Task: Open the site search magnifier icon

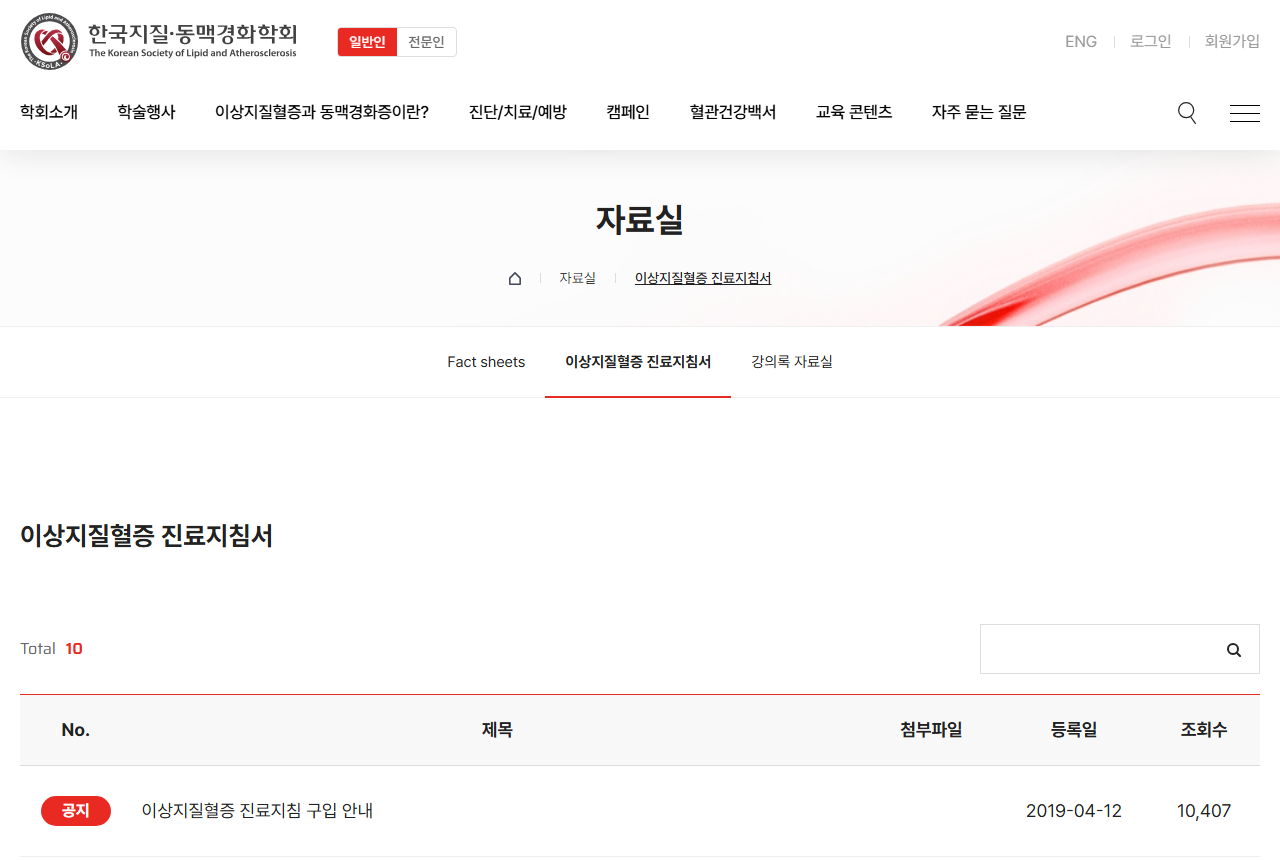Action: click(1187, 113)
